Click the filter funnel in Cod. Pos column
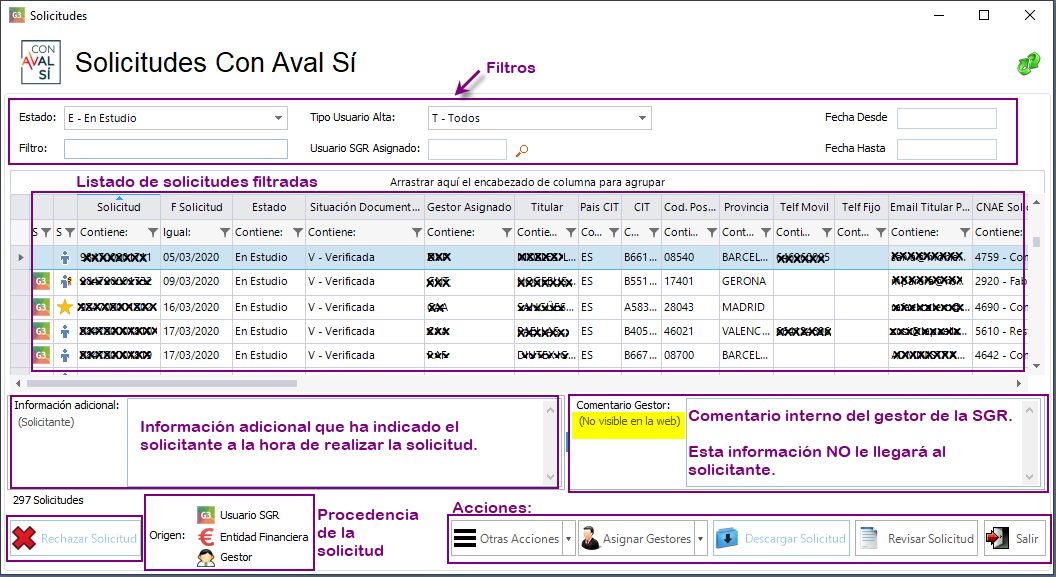Screen dimensions: 1056x577 (x=712, y=232)
